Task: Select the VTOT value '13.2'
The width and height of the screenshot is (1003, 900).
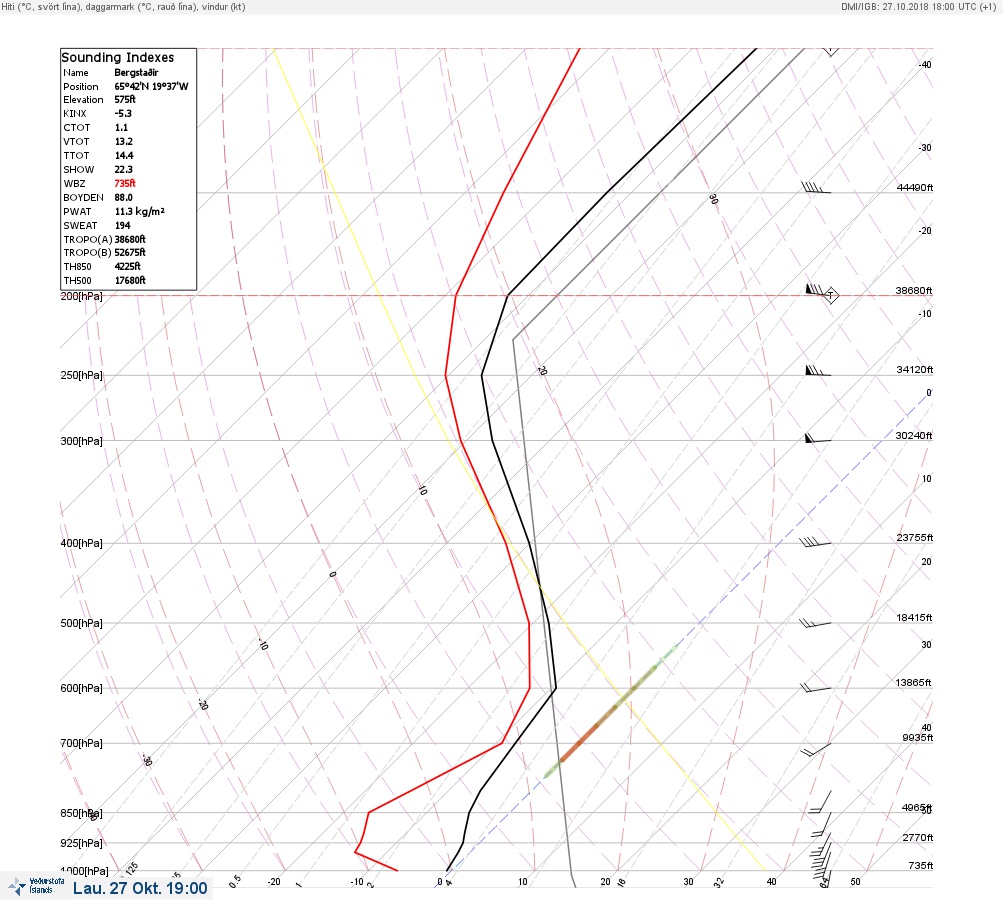Action: [x=123, y=141]
